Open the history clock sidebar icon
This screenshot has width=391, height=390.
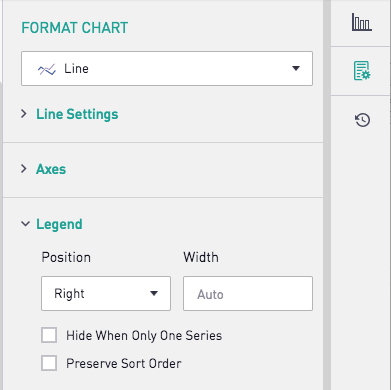362,120
